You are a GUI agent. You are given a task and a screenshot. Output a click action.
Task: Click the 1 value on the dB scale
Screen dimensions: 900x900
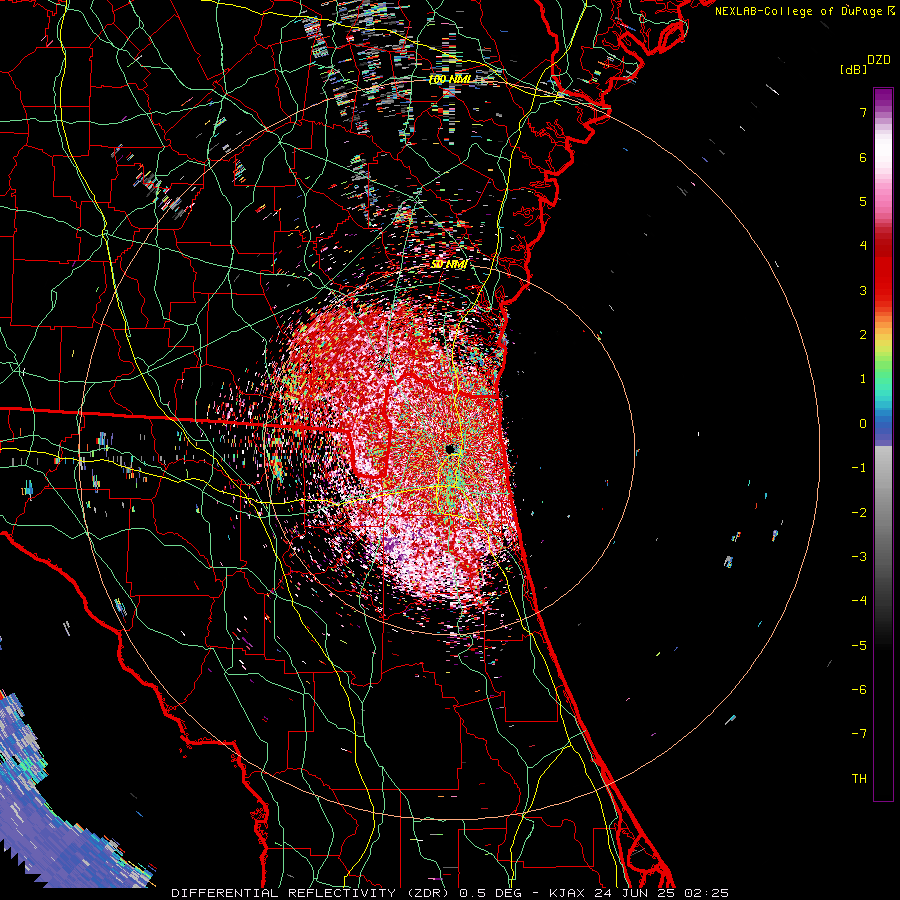[863, 379]
